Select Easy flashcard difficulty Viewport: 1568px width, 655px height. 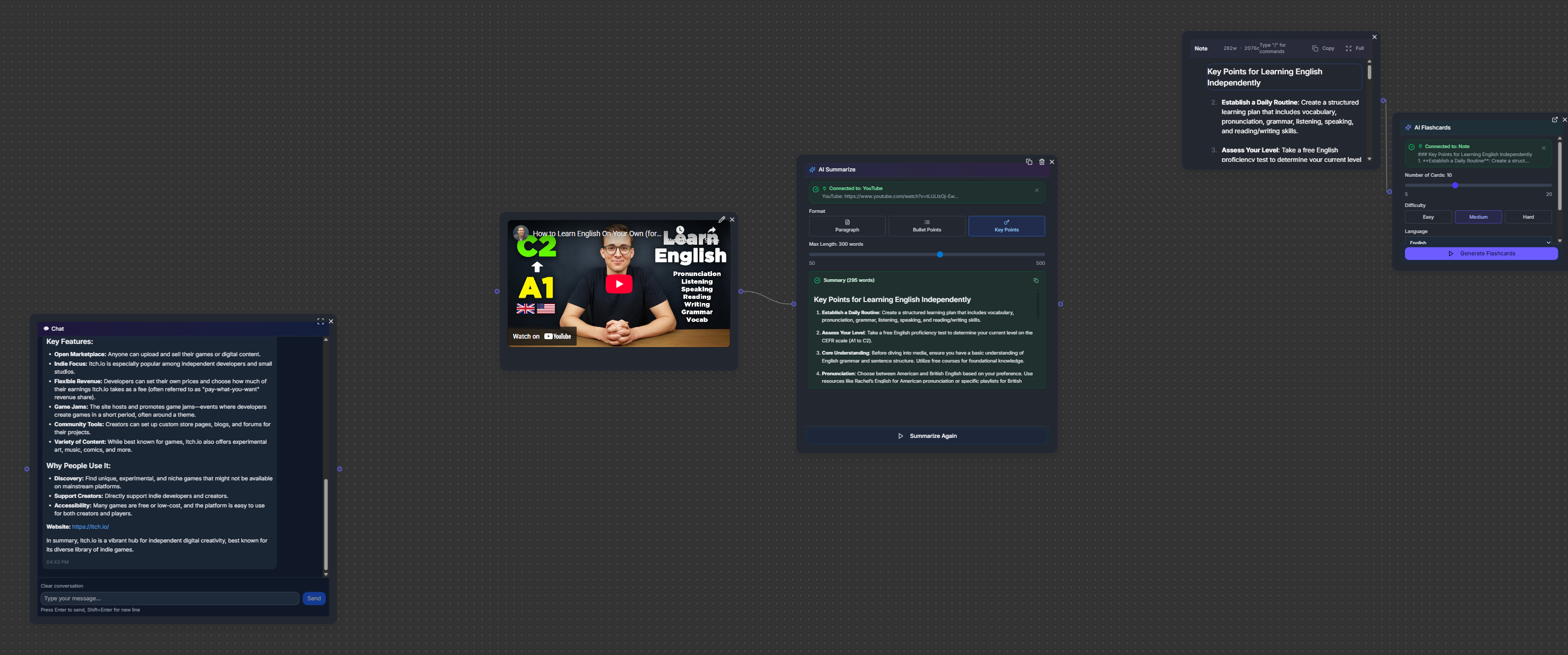[x=1428, y=217]
